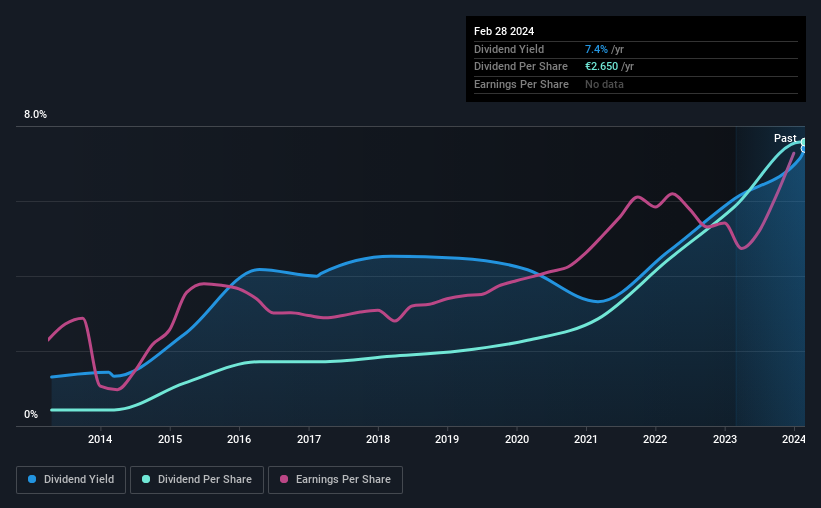Toggle the Earnings Per Share legend item
821x508 pixels.
coord(336,480)
